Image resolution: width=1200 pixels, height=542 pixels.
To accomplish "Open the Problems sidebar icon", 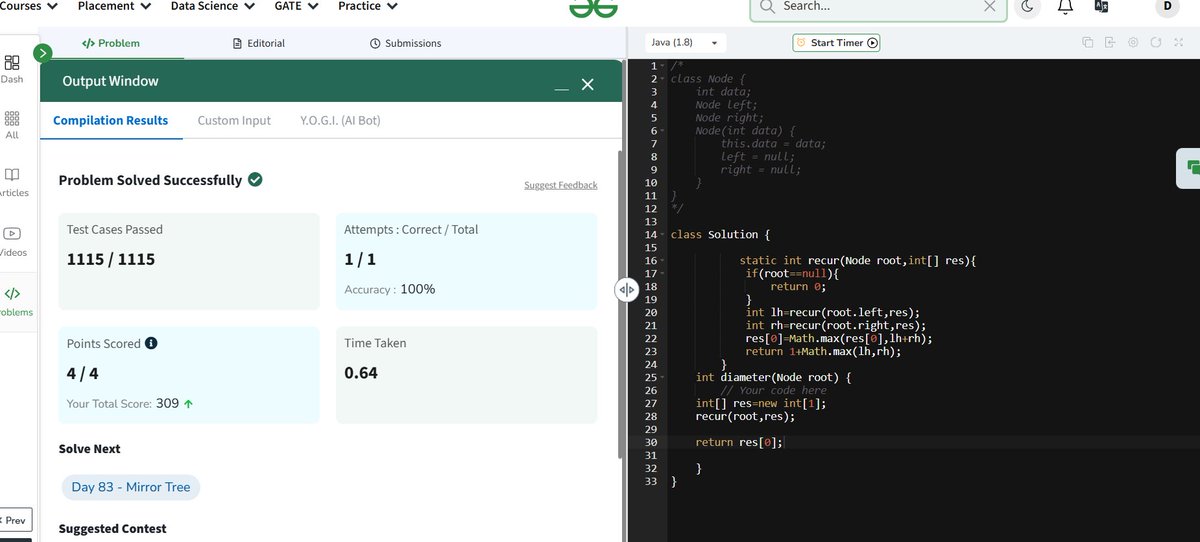I will click(15, 301).
